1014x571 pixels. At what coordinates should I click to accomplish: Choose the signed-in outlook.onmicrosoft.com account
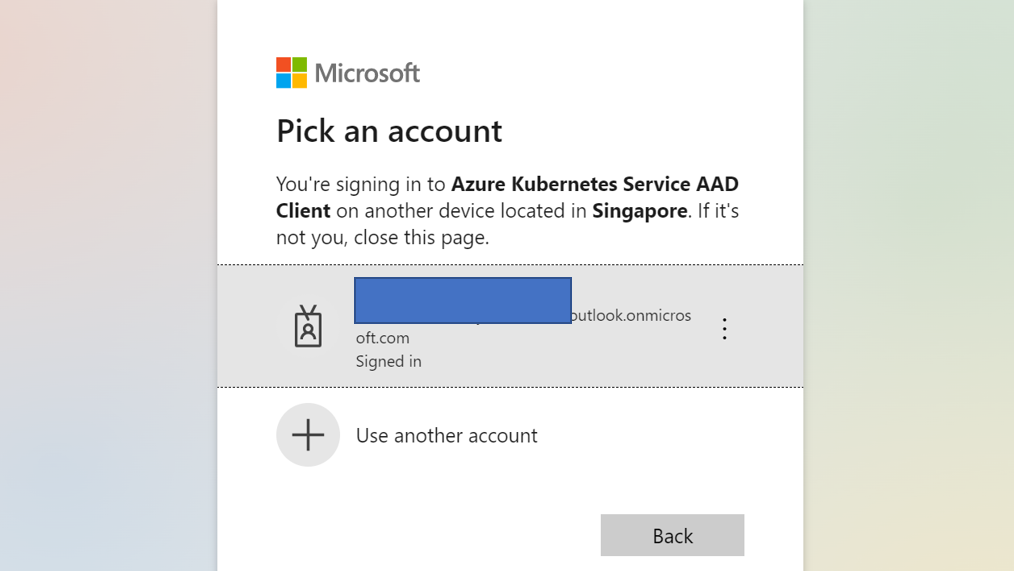[510, 326]
